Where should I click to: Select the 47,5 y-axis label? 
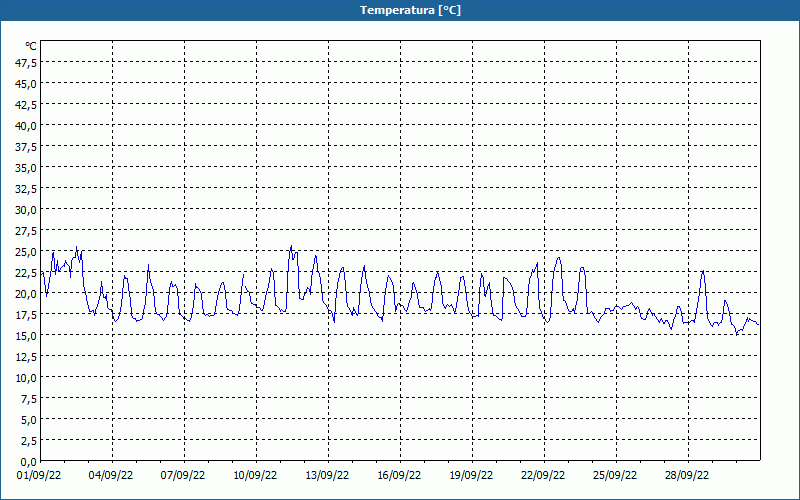click(26, 63)
